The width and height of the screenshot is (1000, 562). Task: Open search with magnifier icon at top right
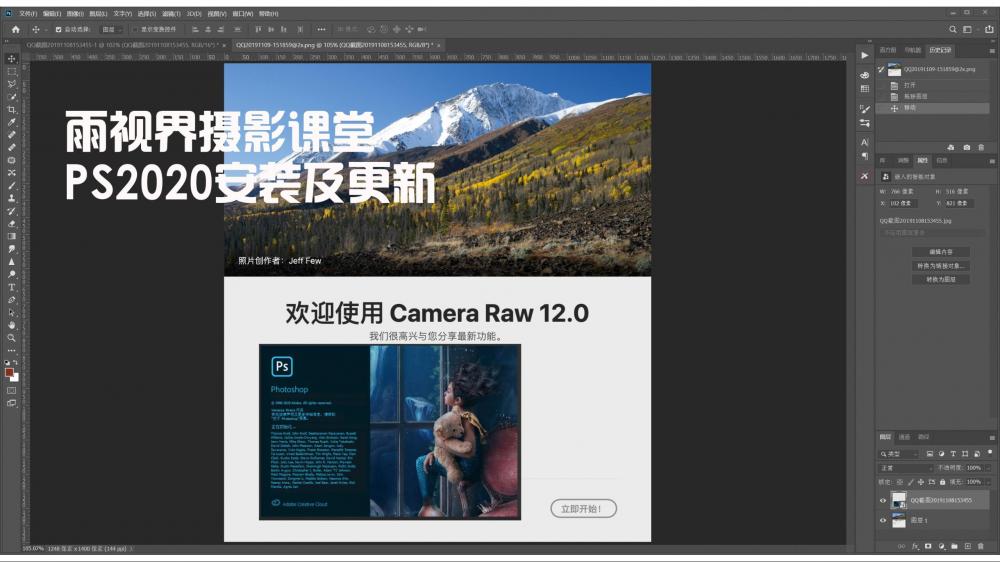pos(952,29)
